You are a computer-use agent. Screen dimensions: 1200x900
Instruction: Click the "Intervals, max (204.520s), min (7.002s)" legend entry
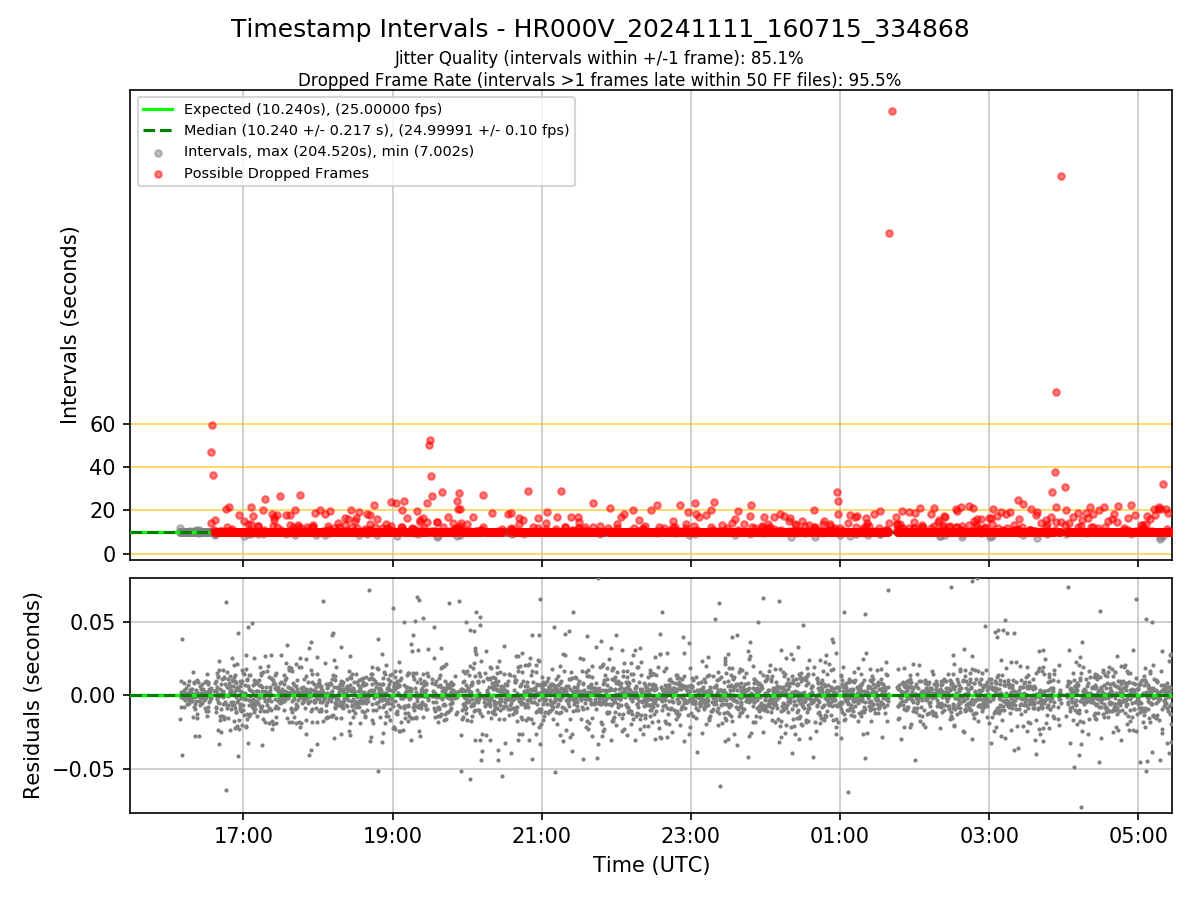click(329, 152)
